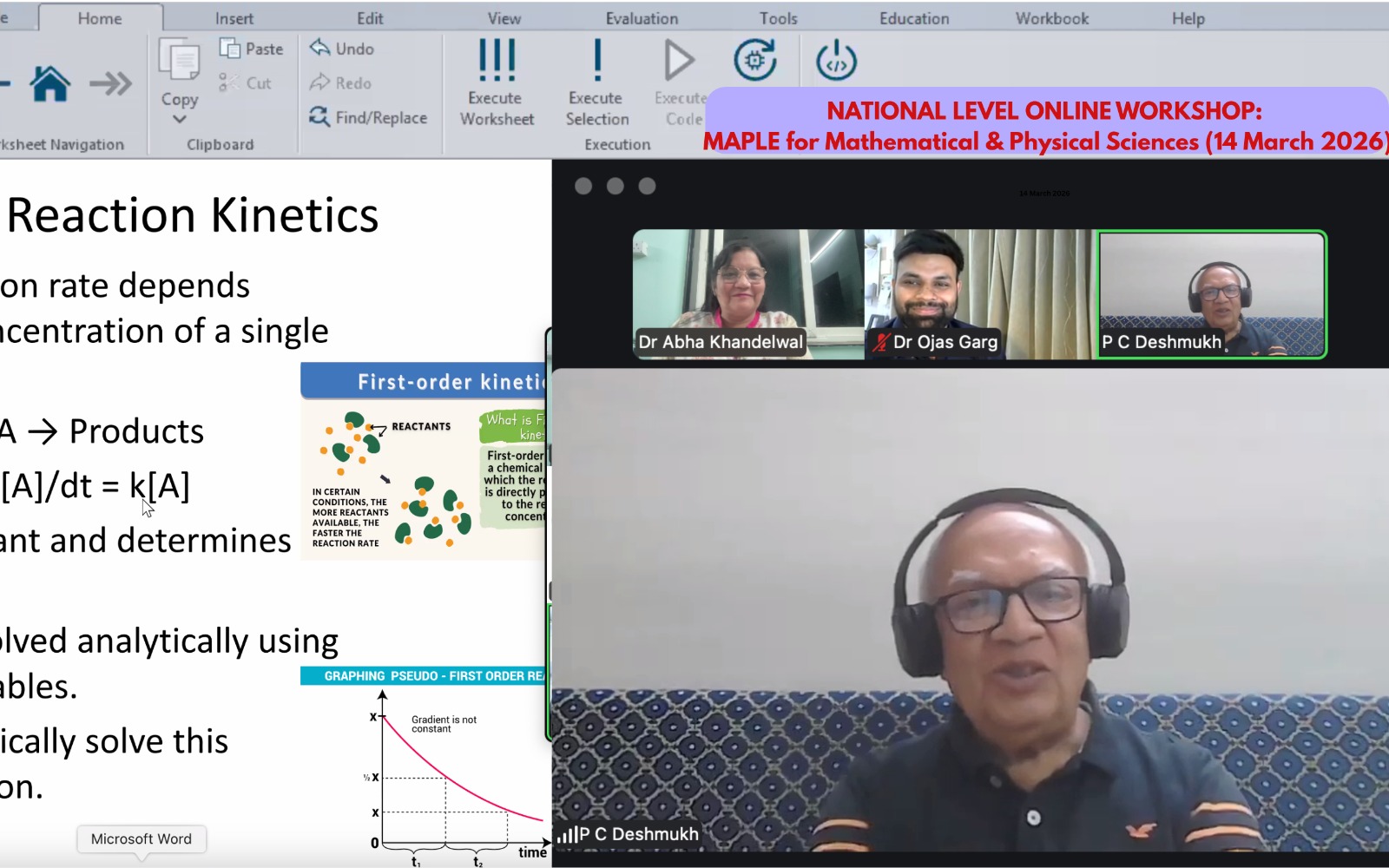
Task: Click the power code icon in ribbon
Action: (x=836, y=61)
